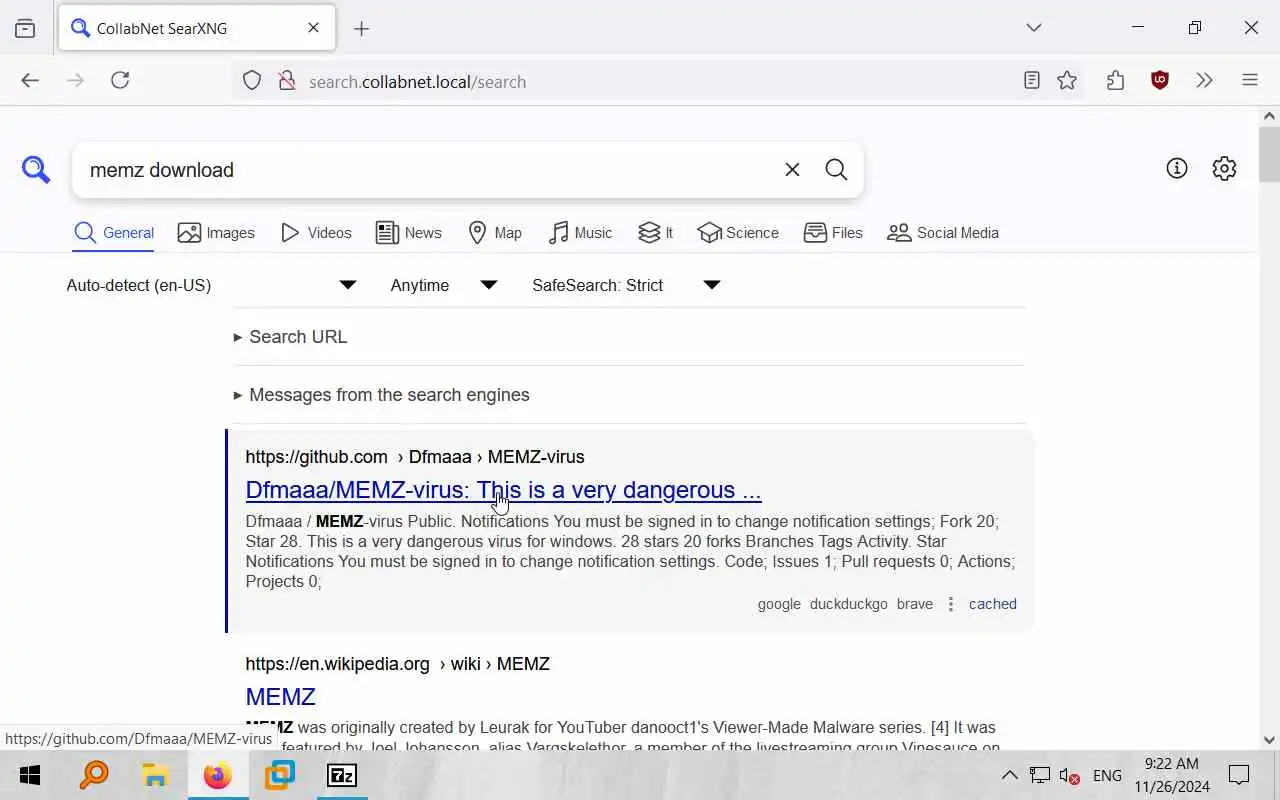
Task: Switch to the Social Media tab
Action: [943, 233]
